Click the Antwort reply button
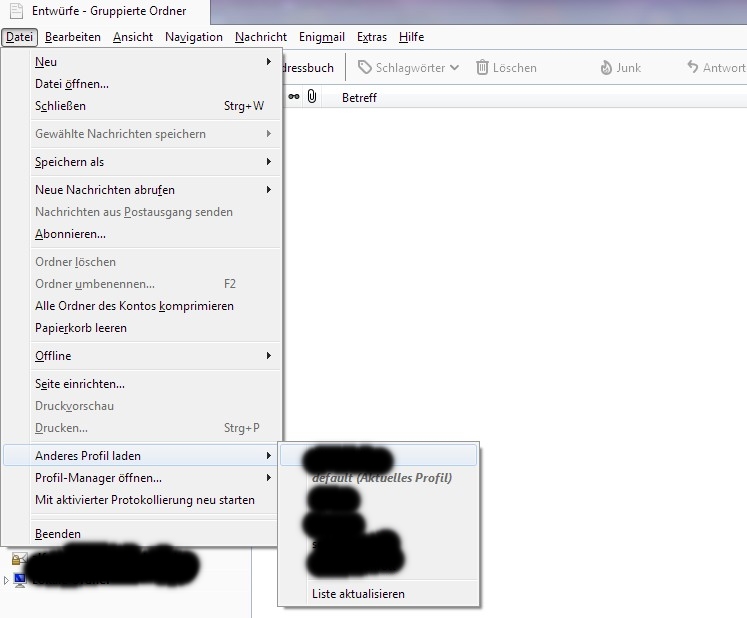747x618 pixels. point(716,68)
